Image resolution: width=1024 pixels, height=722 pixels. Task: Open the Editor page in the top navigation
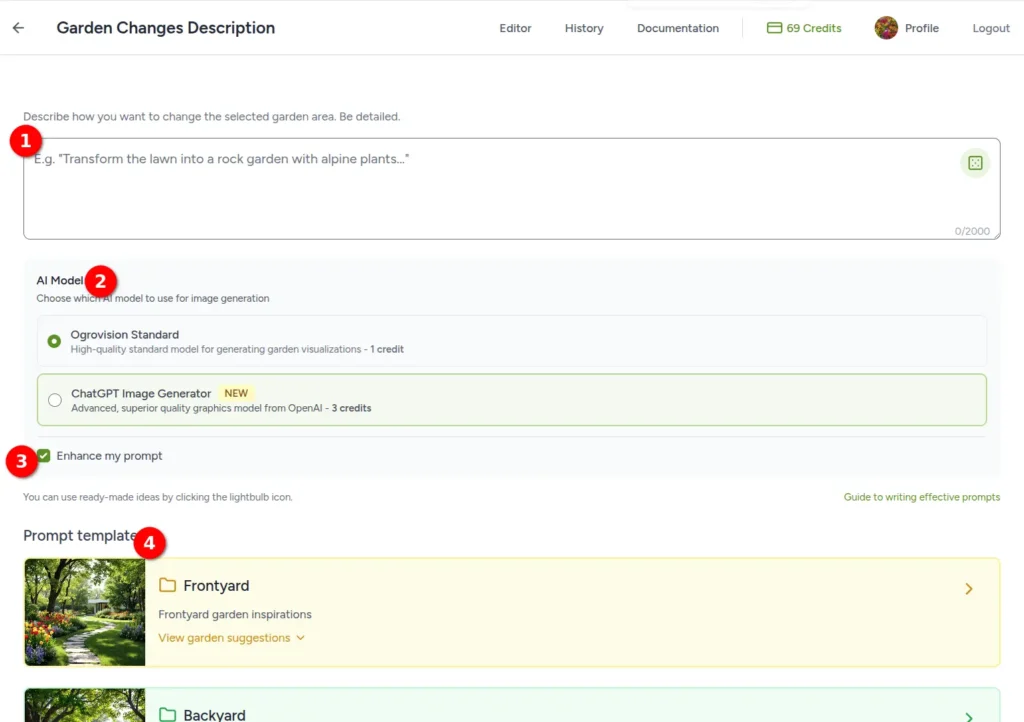point(515,28)
